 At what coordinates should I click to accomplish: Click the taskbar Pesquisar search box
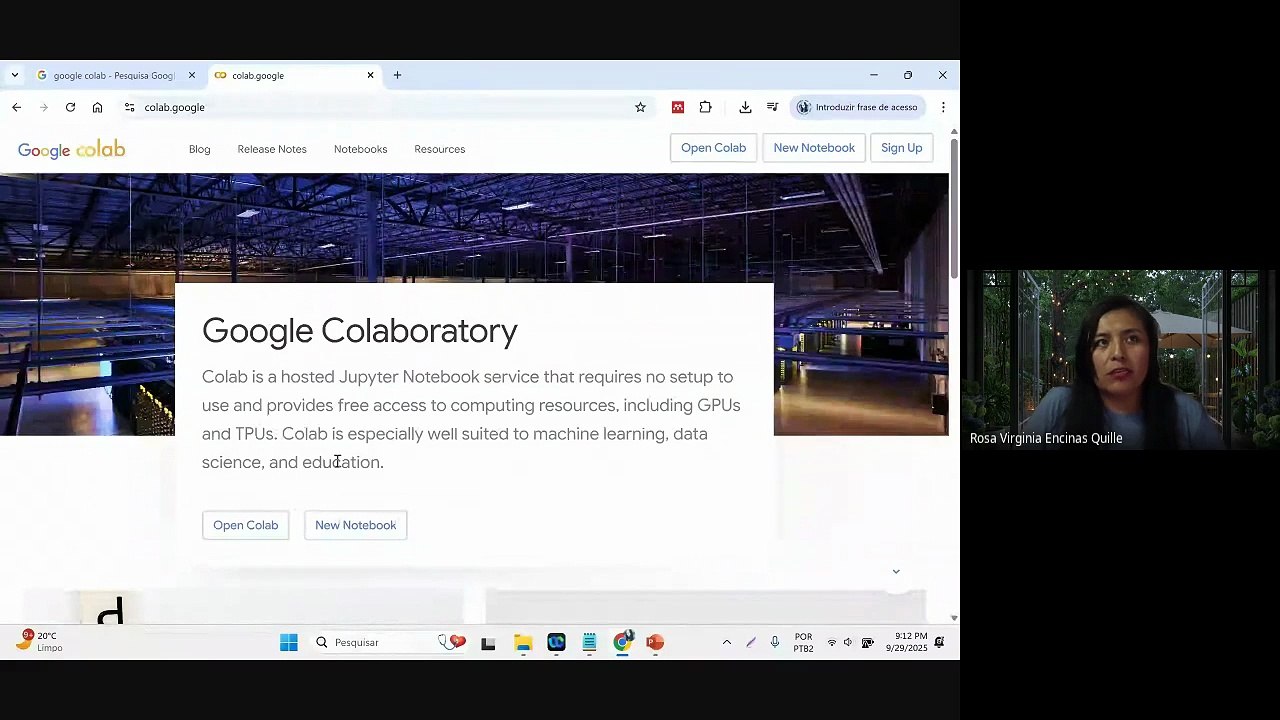coord(390,642)
